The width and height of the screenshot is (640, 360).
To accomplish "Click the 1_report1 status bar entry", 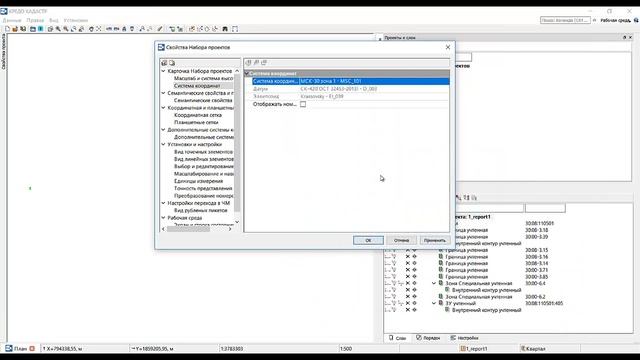I will coord(473,349).
